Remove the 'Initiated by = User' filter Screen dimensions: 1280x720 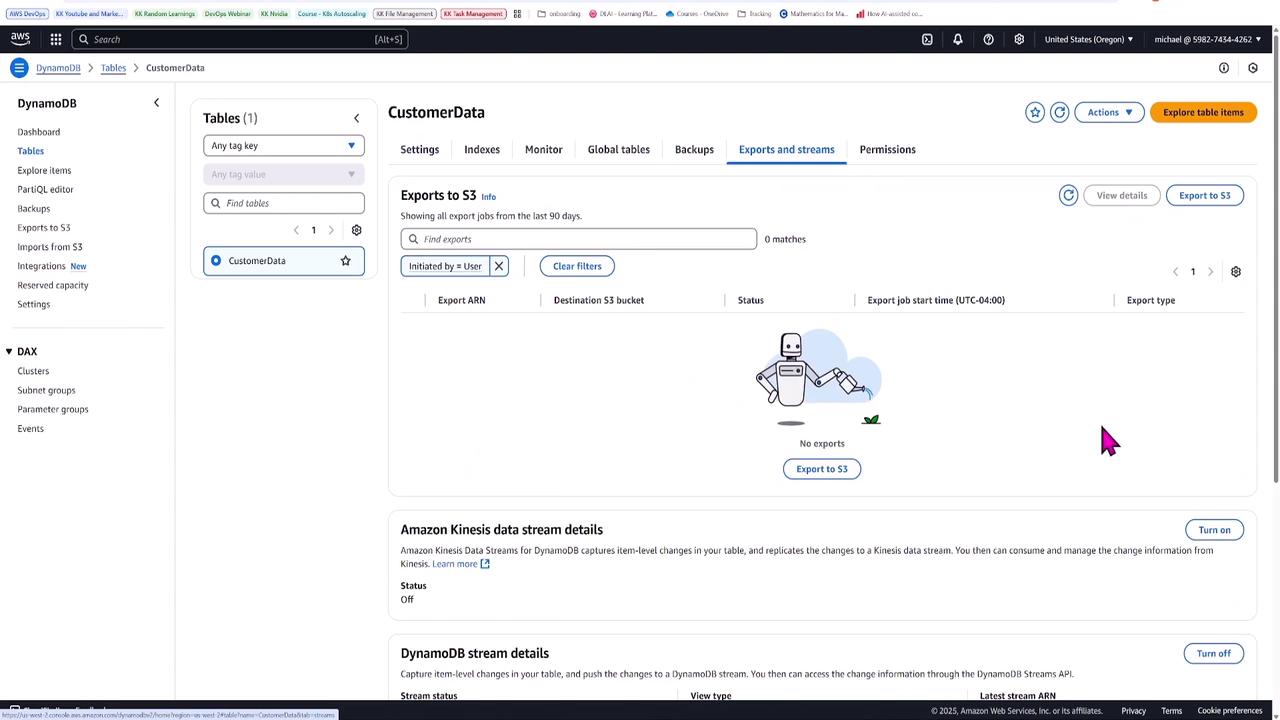click(x=499, y=266)
